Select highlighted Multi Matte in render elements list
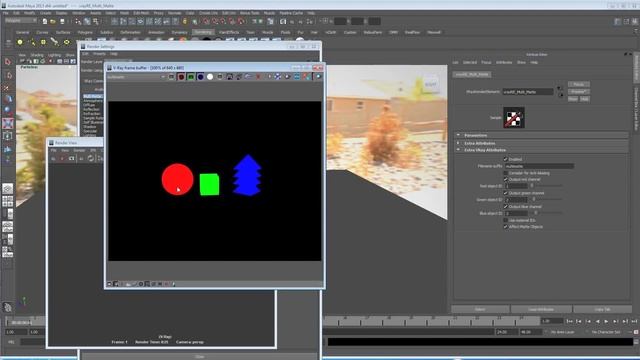Image resolution: width=640 pixels, height=360 pixels. tap(93, 96)
